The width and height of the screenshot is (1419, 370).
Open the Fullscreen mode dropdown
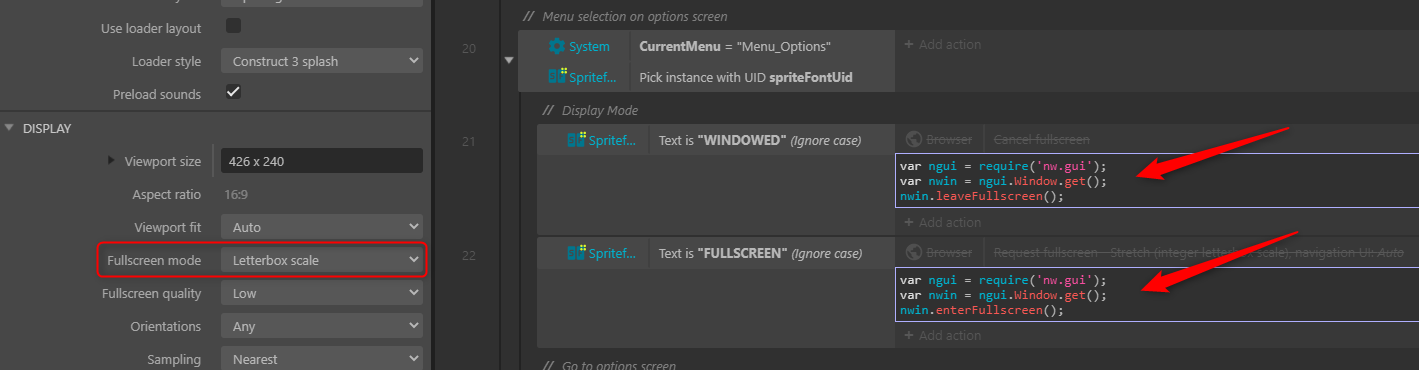pos(321,260)
